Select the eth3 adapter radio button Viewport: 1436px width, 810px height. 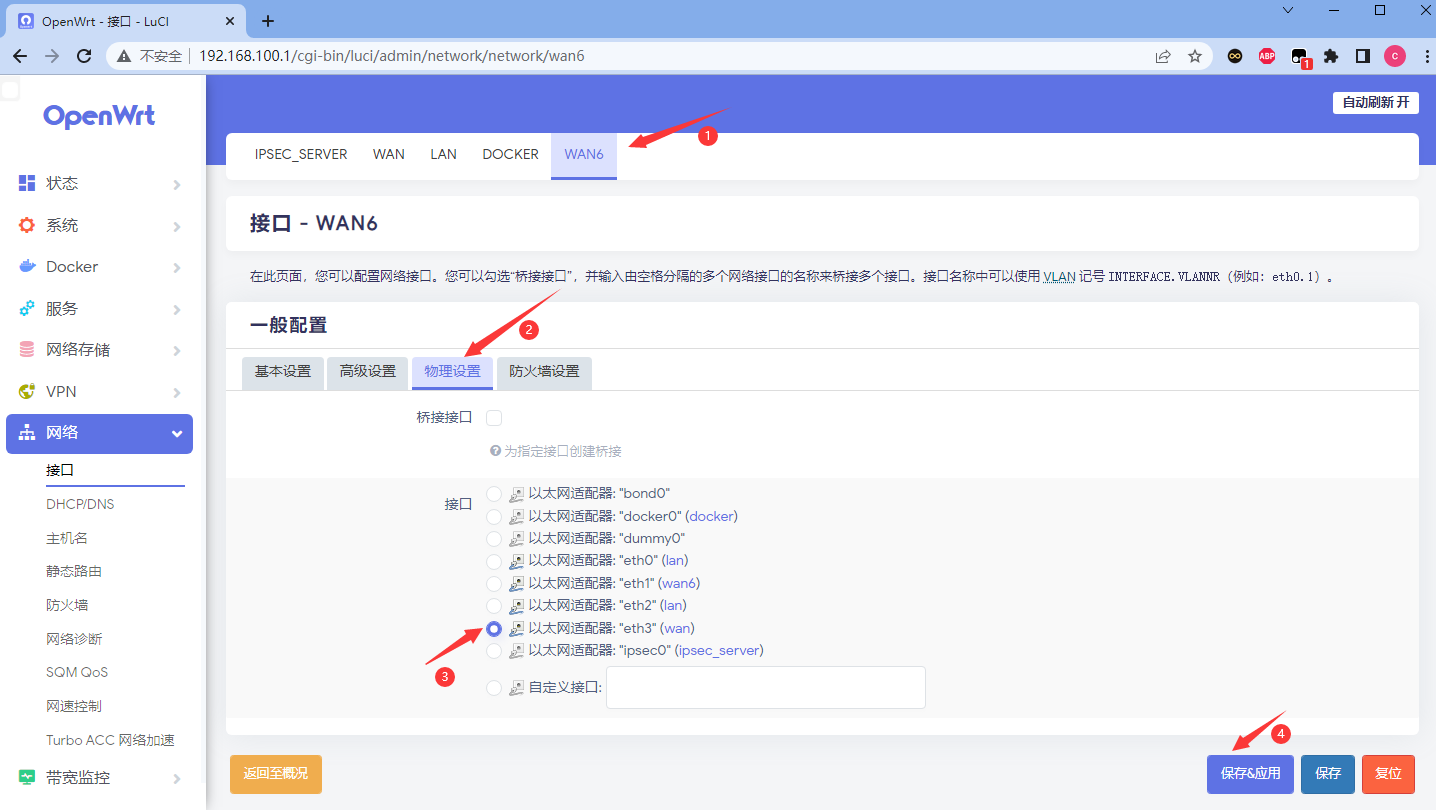[x=494, y=628]
